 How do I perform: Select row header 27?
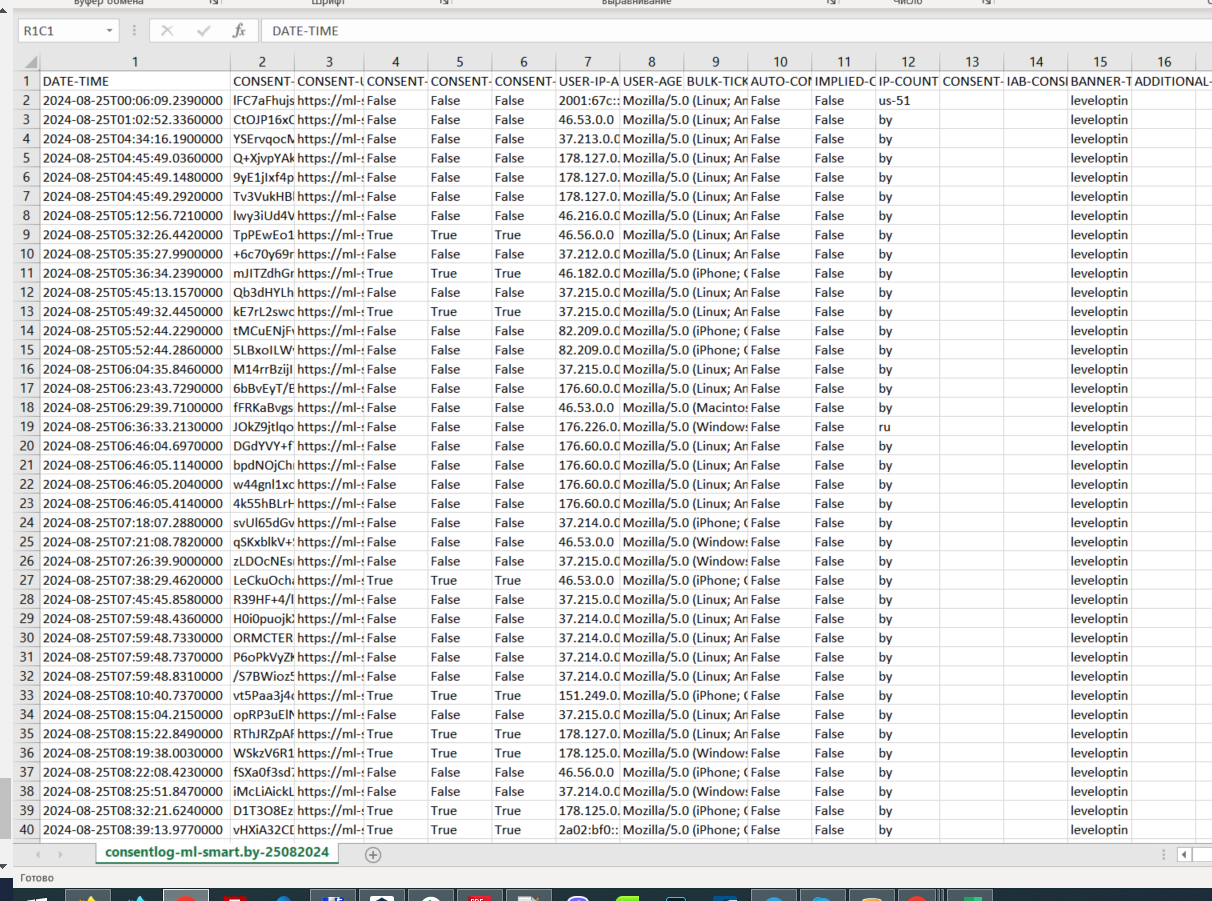[27, 580]
